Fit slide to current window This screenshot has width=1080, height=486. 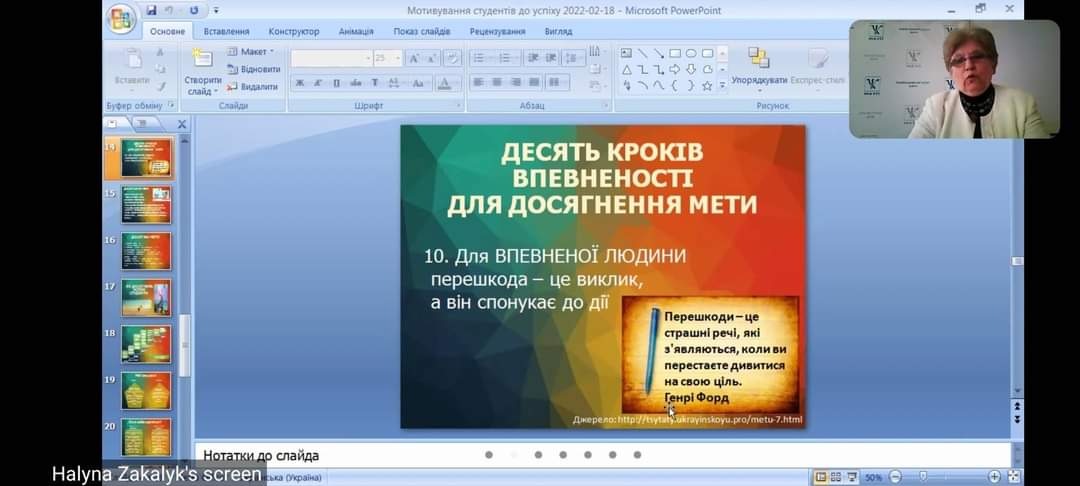click(x=1014, y=478)
